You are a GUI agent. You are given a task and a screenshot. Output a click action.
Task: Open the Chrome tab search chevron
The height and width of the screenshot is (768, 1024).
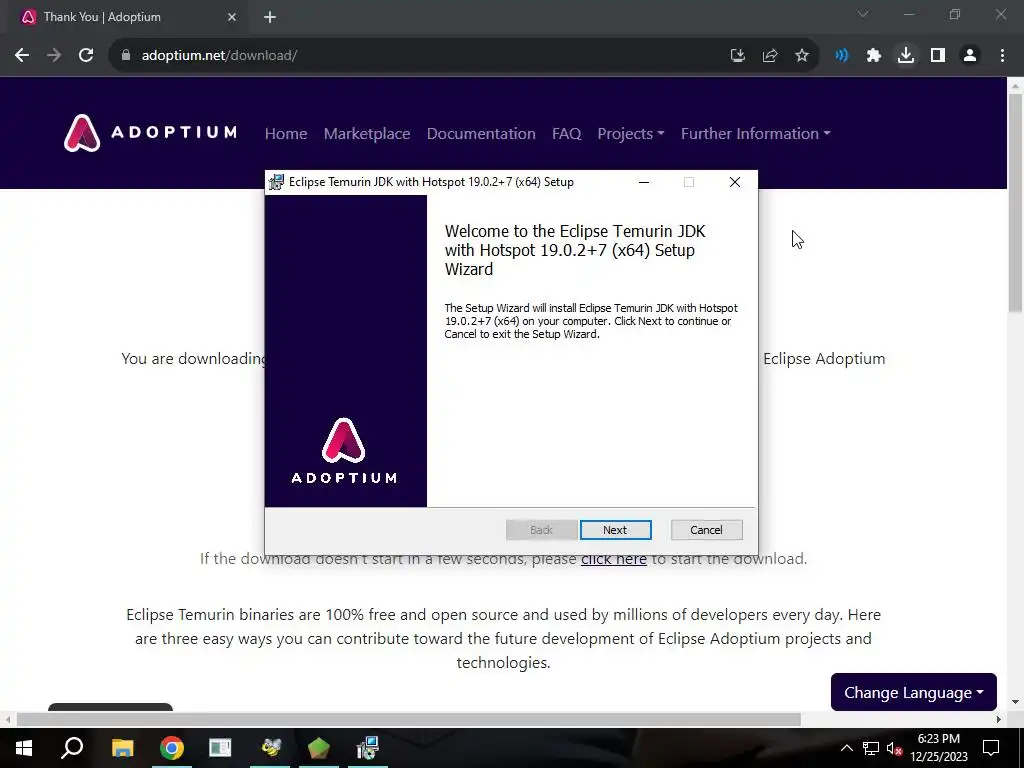point(863,14)
